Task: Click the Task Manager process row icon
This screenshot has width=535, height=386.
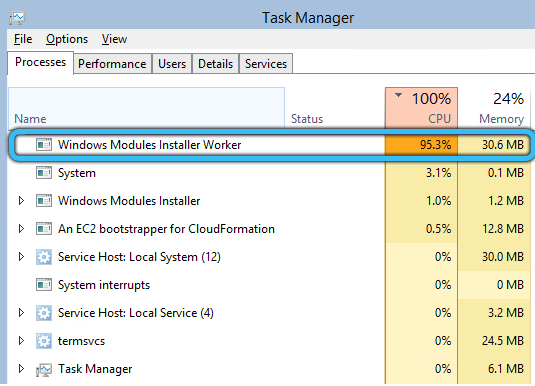Action: click(44, 369)
